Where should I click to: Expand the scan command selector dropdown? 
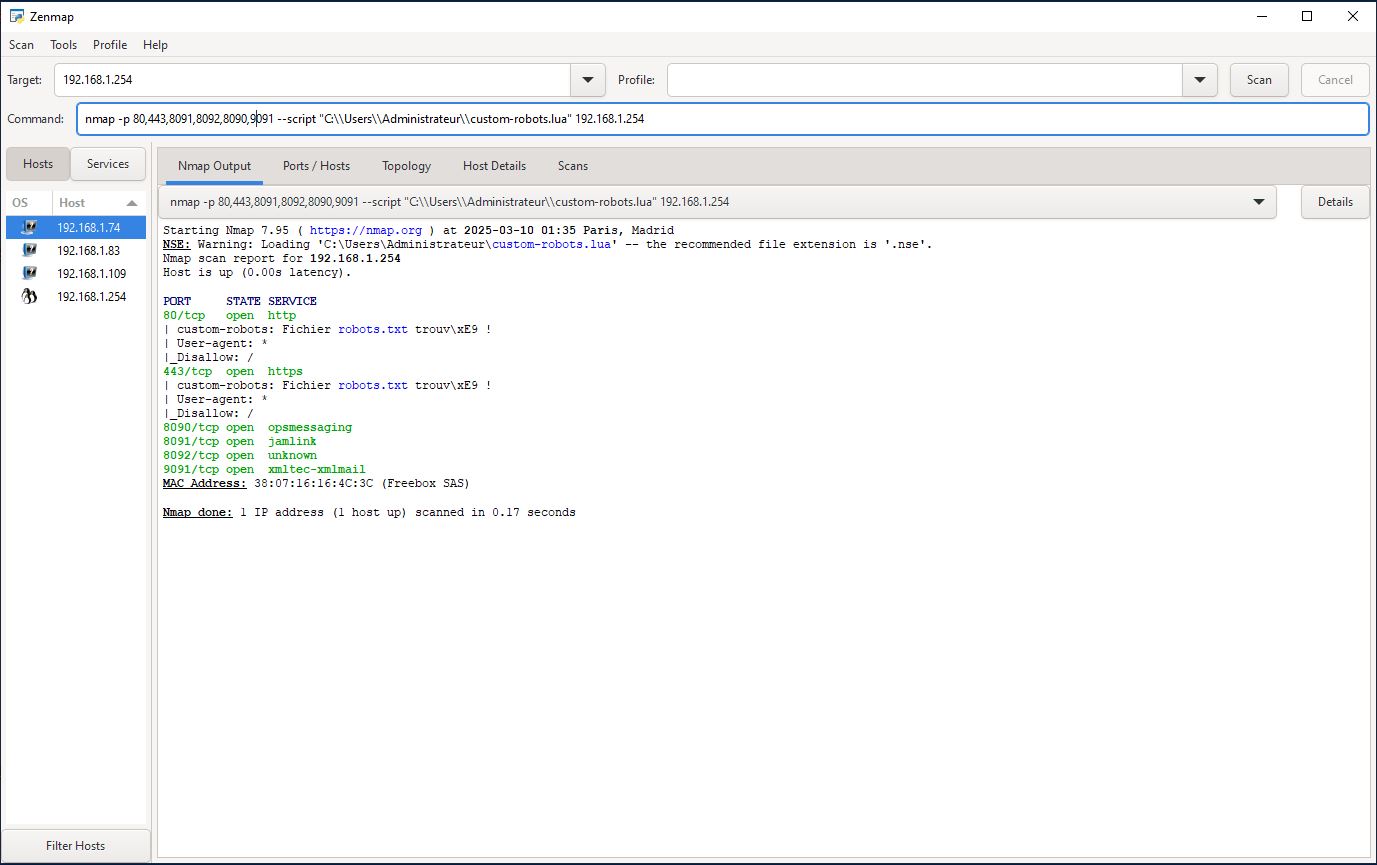(x=1259, y=202)
